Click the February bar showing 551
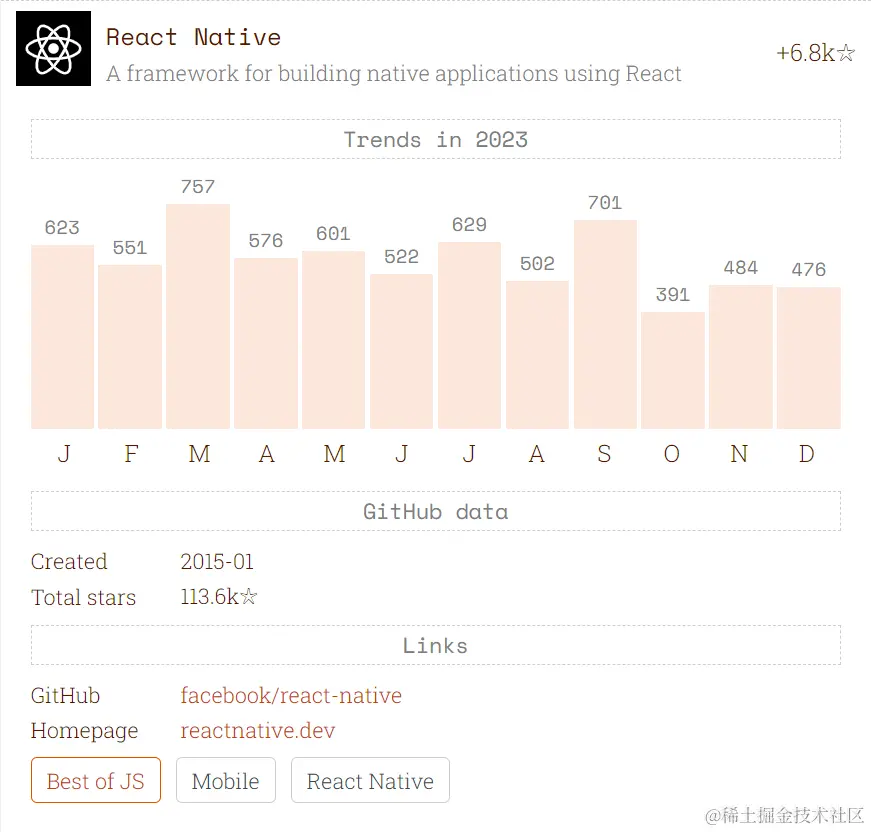Screen dimensions: 871x832 (130, 347)
